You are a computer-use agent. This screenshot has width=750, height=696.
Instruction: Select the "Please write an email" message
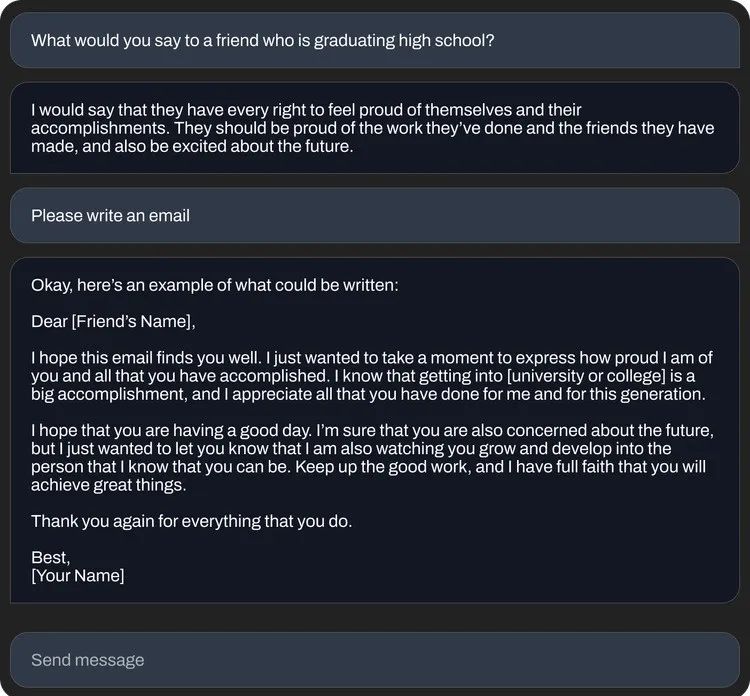(x=110, y=215)
